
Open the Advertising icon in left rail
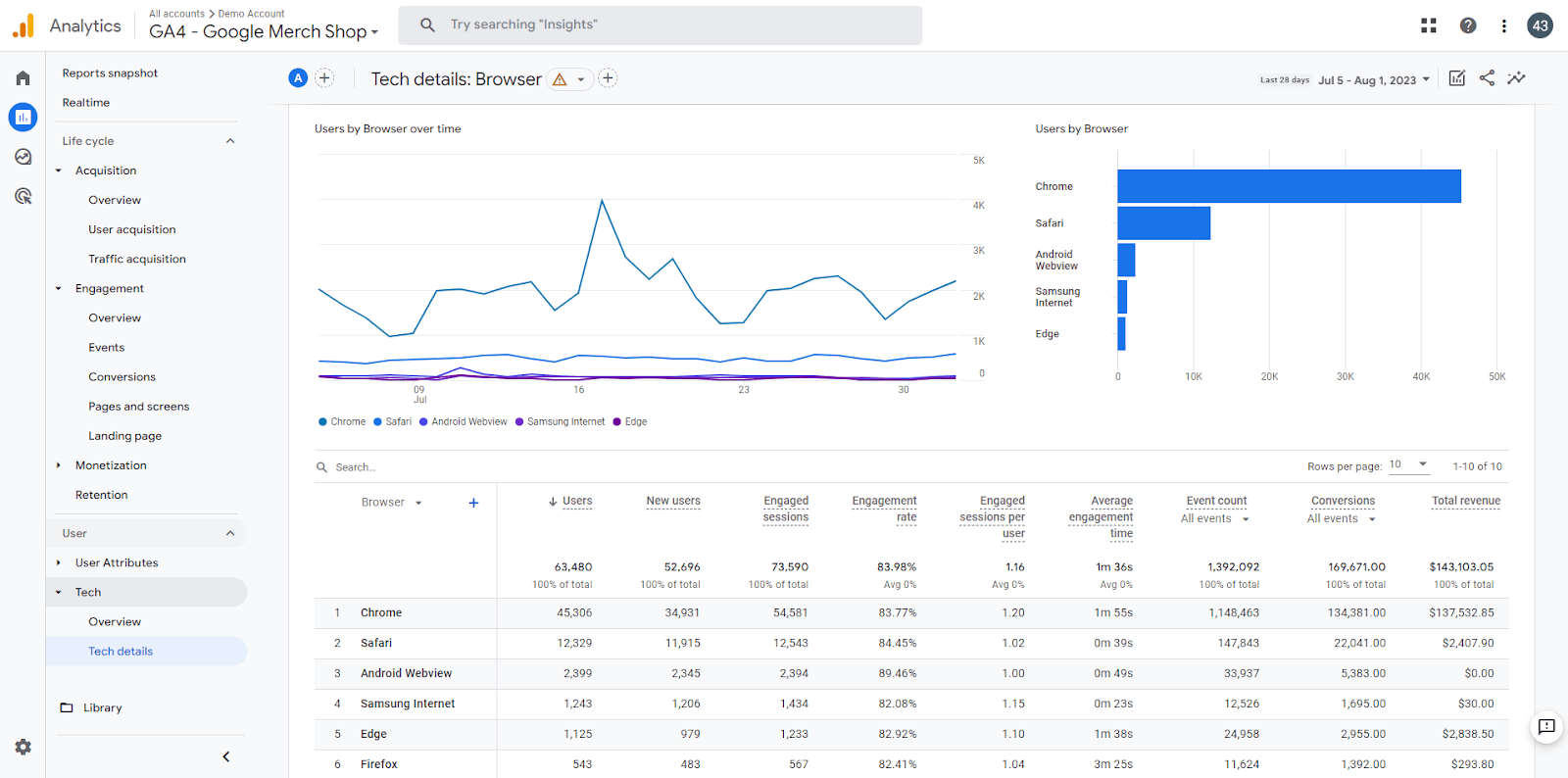pos(23,196)
